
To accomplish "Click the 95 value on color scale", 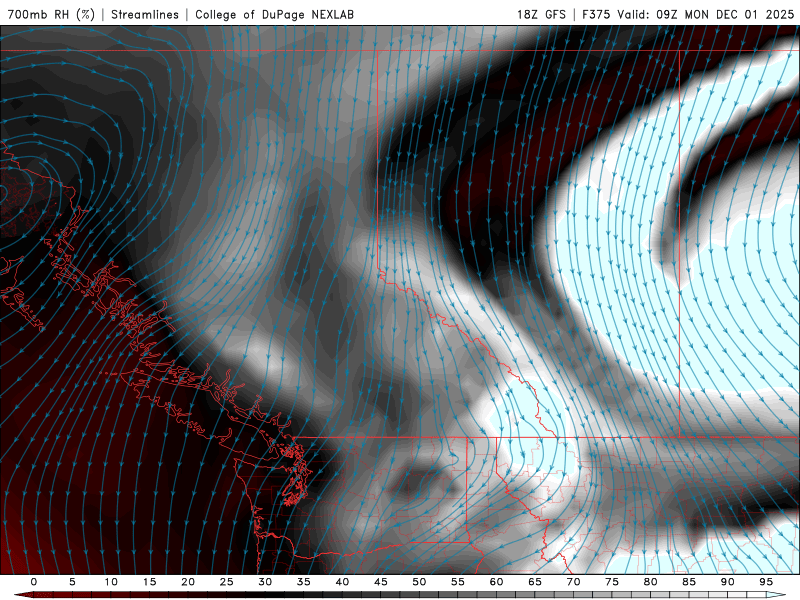I will [x=766, y=582].
